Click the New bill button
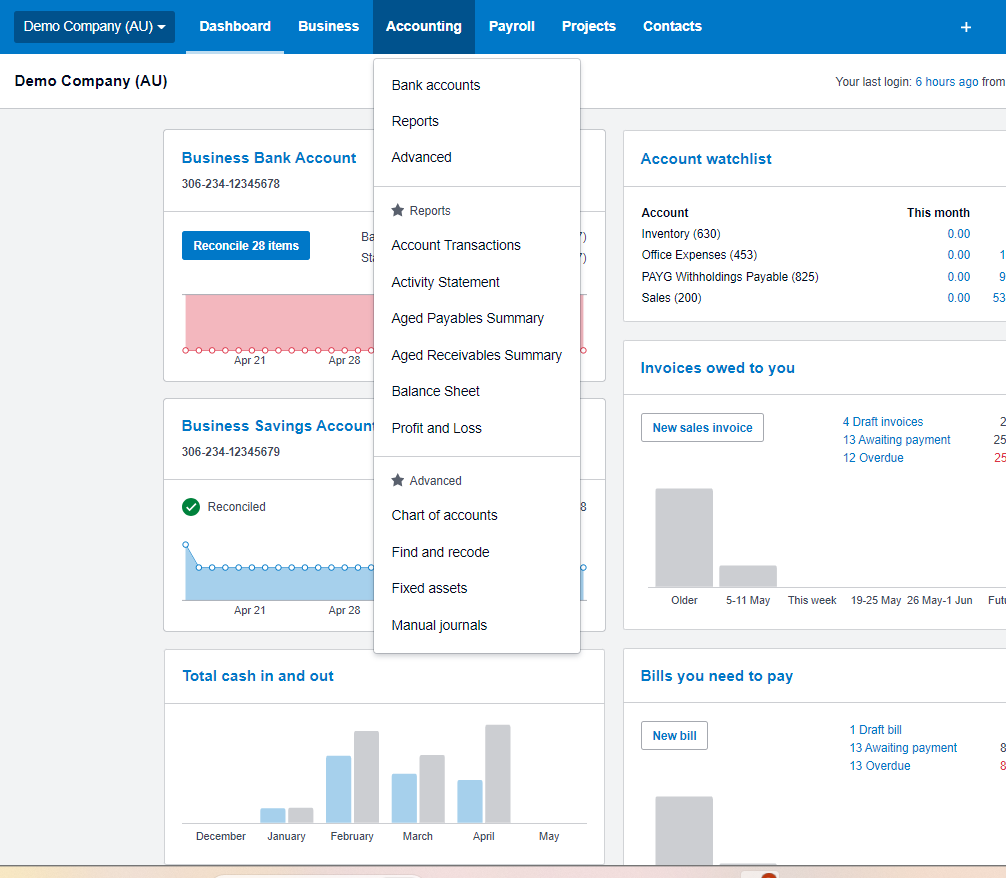The image size is (1006, 878). point(673,735)
